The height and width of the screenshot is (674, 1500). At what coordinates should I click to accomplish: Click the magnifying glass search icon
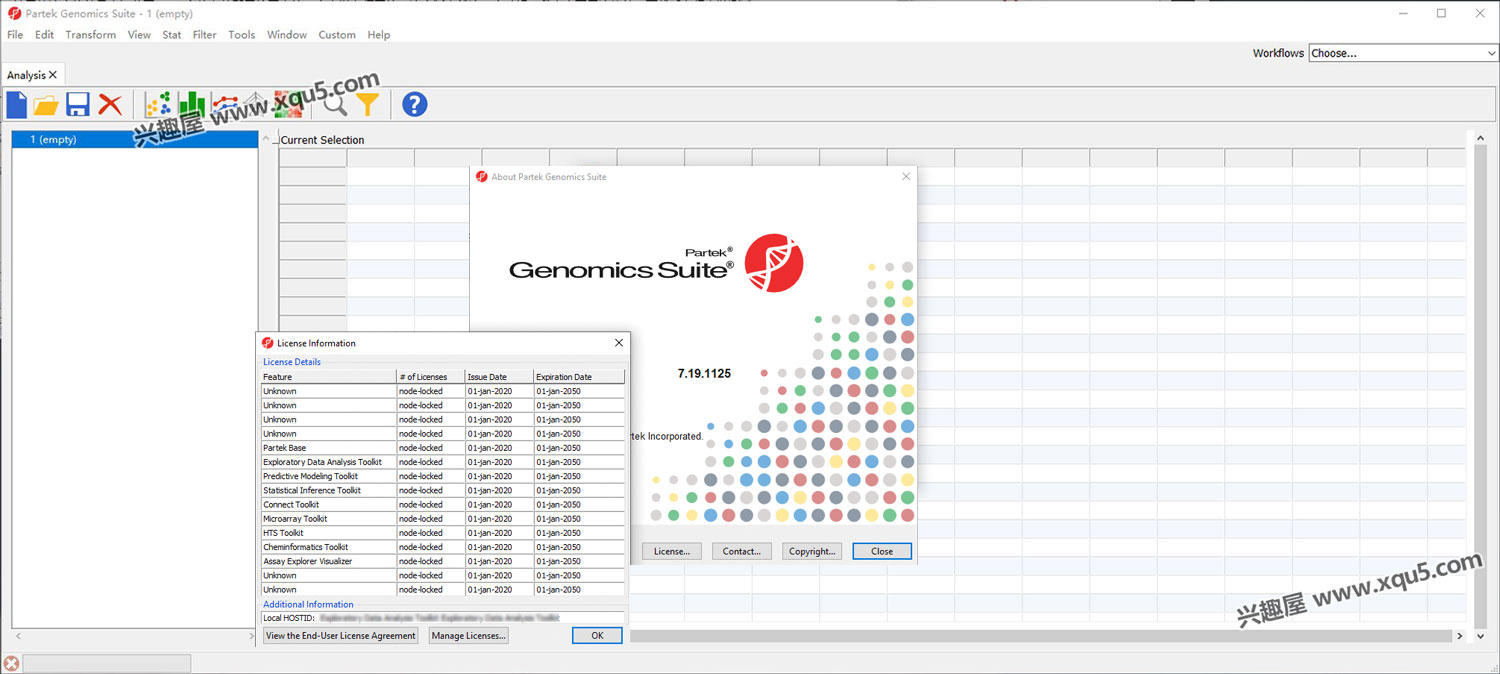[335, 104]
